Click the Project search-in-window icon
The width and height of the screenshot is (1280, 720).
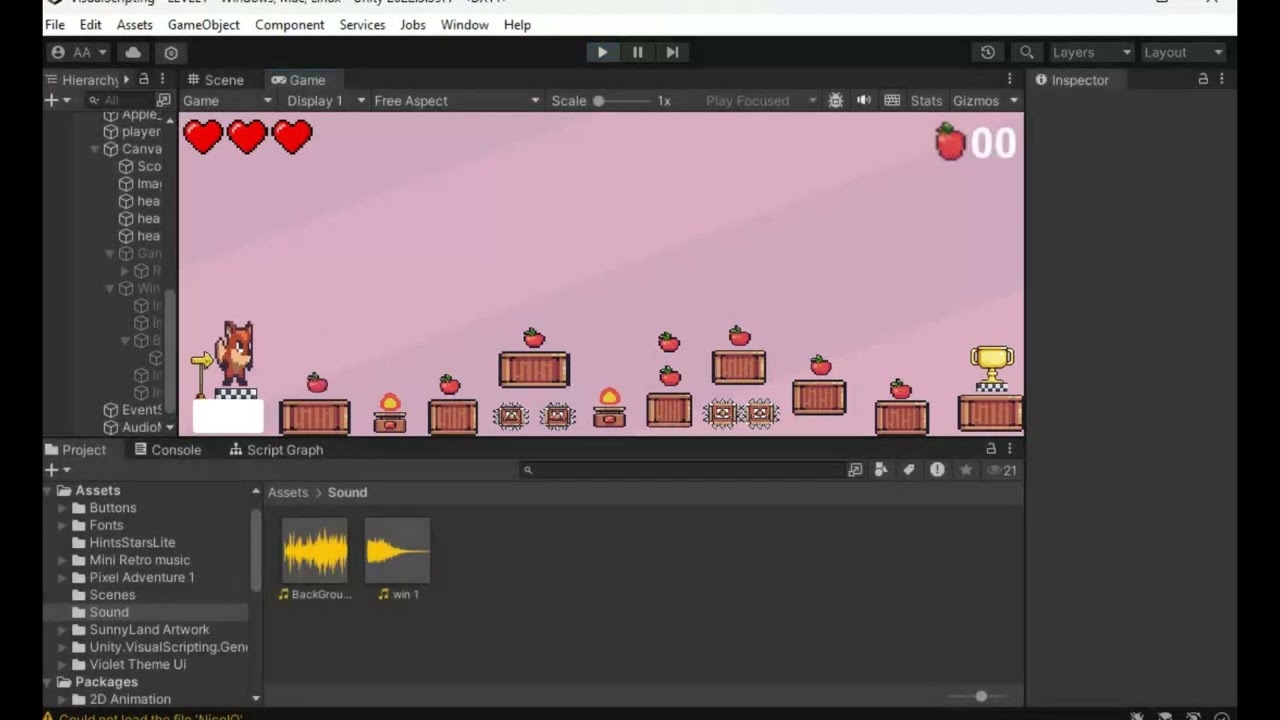point(855,470)
